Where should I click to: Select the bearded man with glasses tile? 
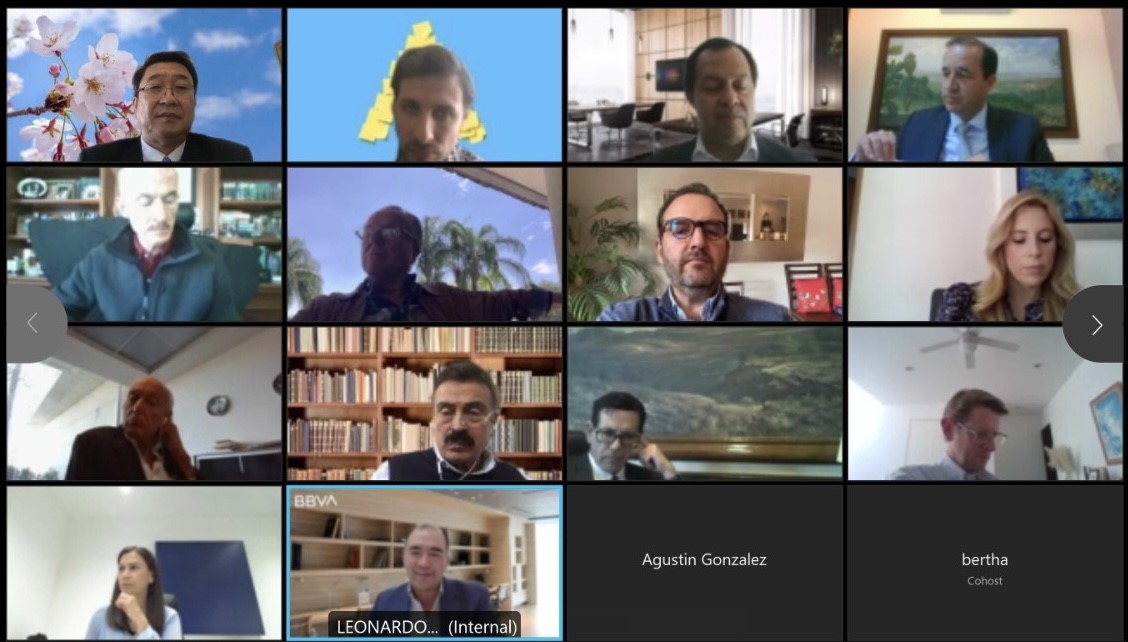tap(704, 244)
